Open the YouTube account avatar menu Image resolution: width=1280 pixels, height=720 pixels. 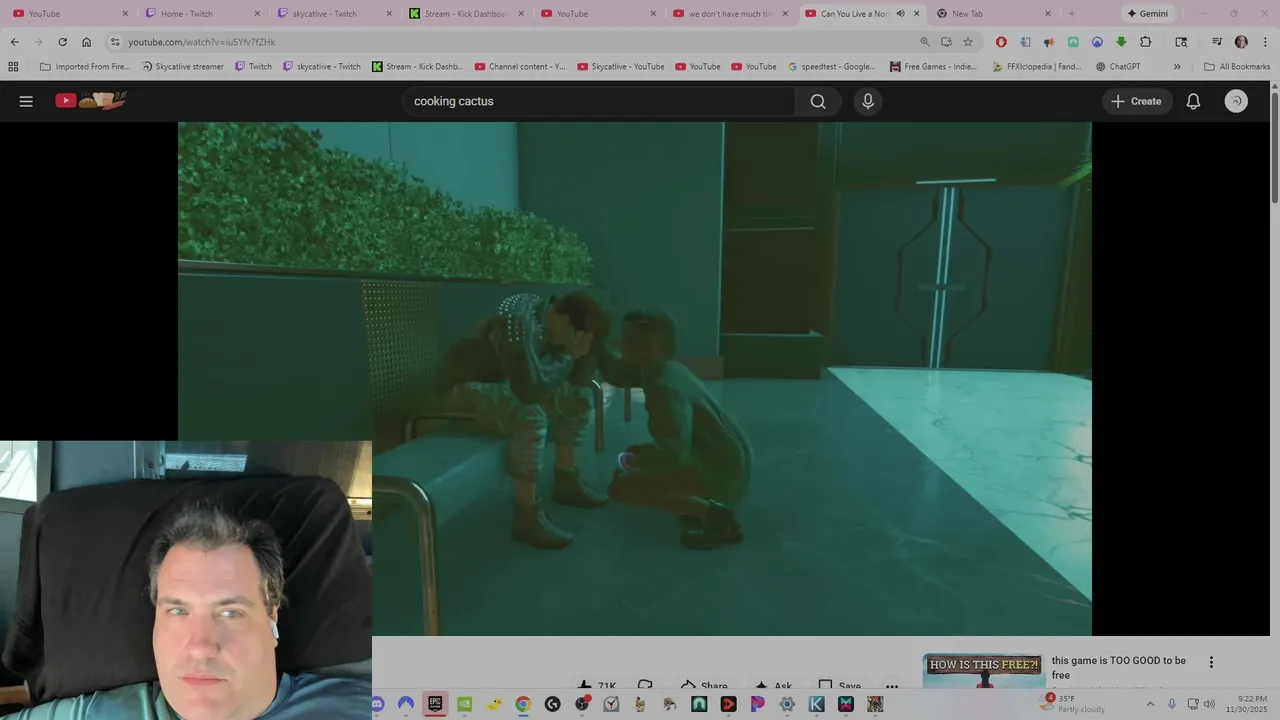pos(1236,101)
